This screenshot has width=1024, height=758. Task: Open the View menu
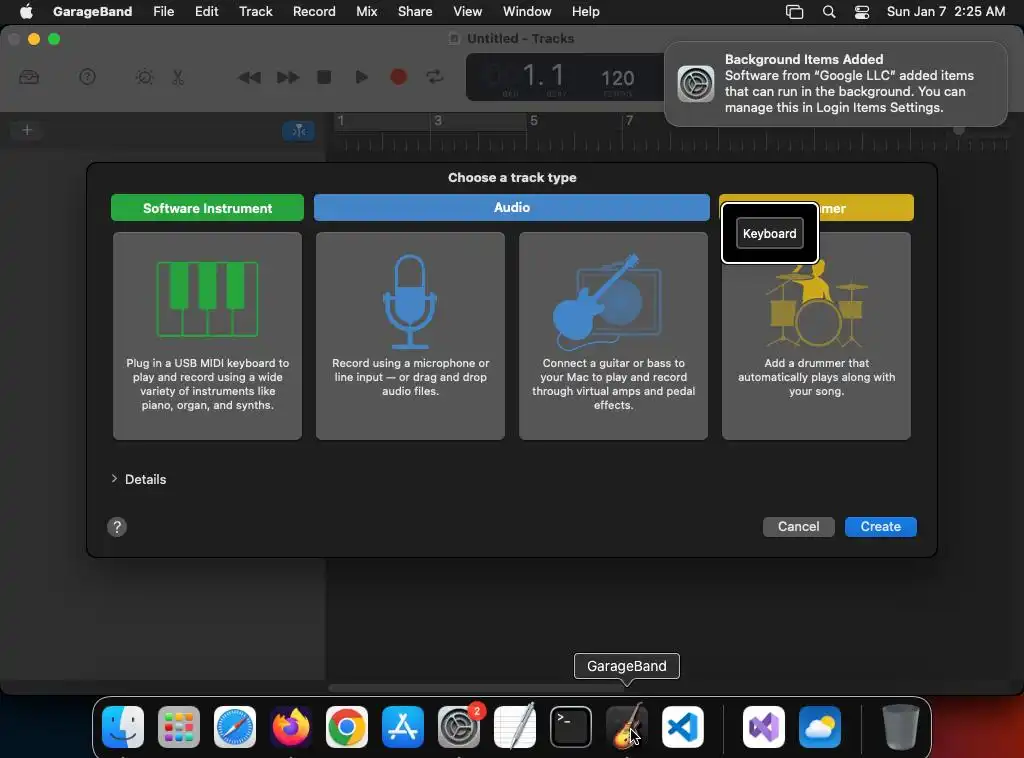[468, 11]
